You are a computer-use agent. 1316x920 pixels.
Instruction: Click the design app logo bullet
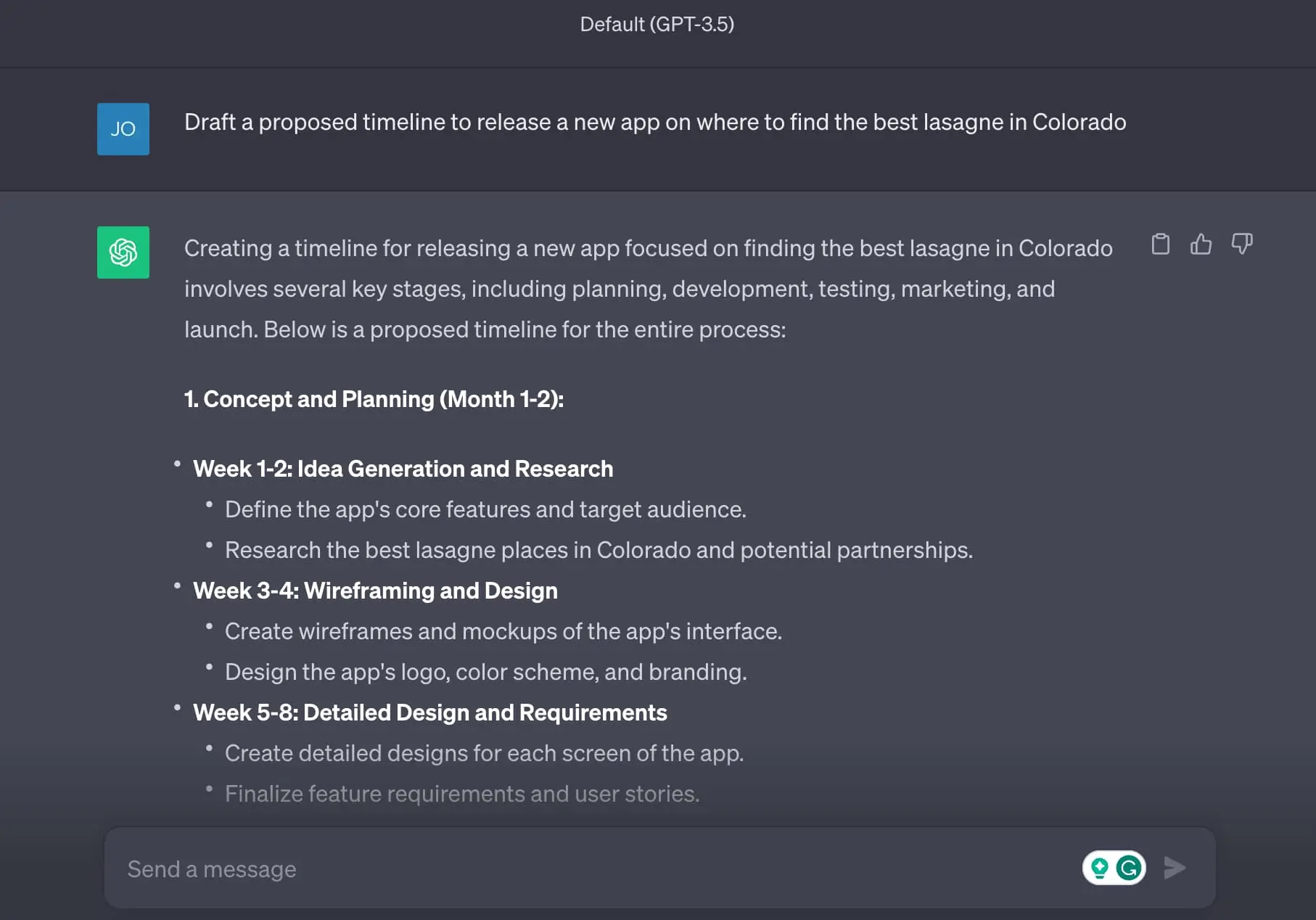[486, 672]
